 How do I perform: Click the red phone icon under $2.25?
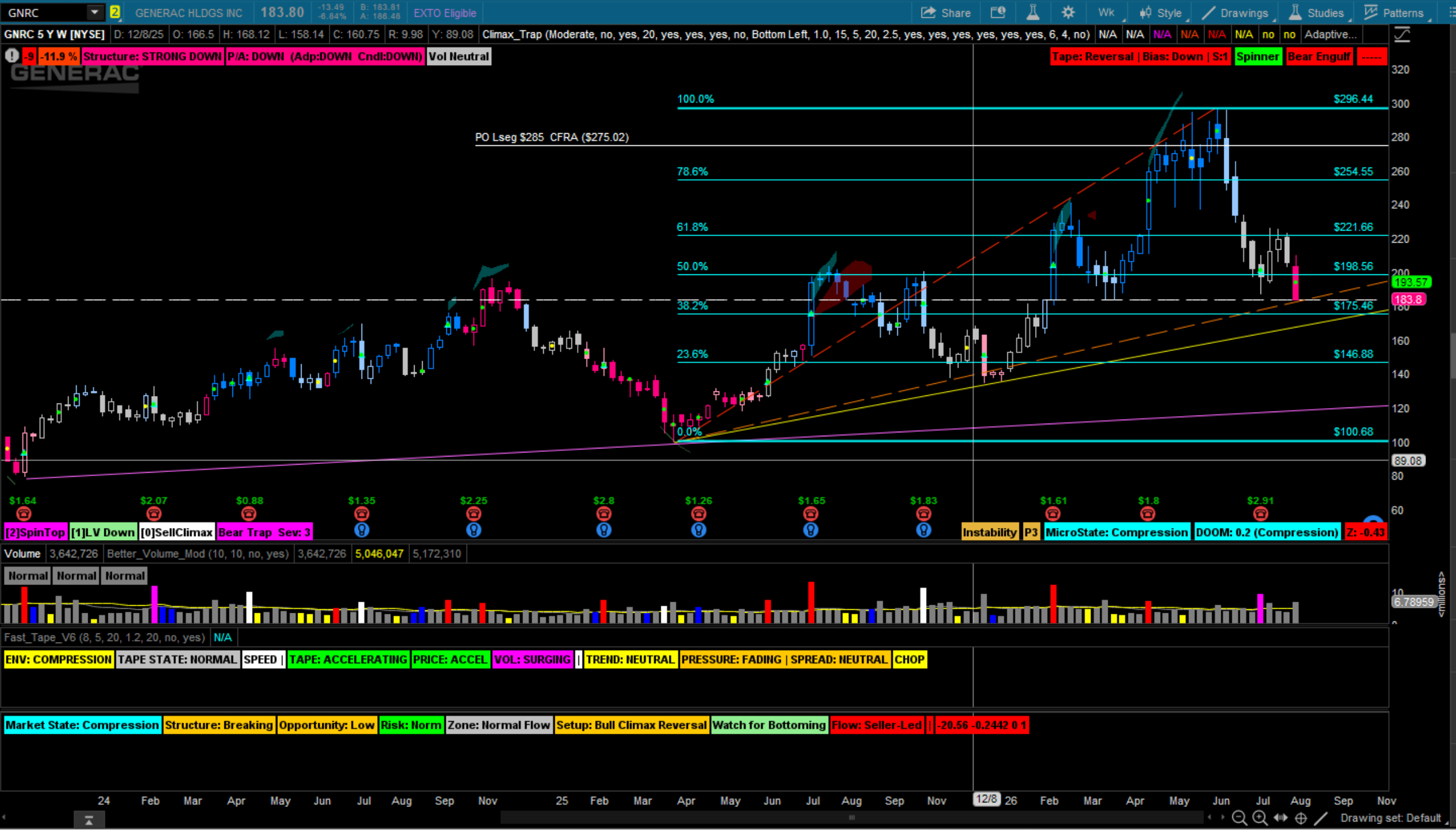[x=473, y=514]
